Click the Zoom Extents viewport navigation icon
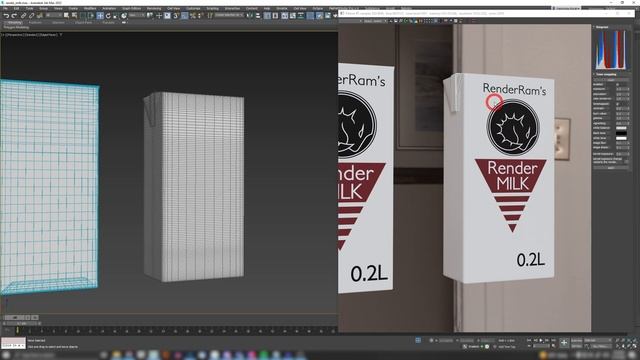 click(x=628, y=340)
